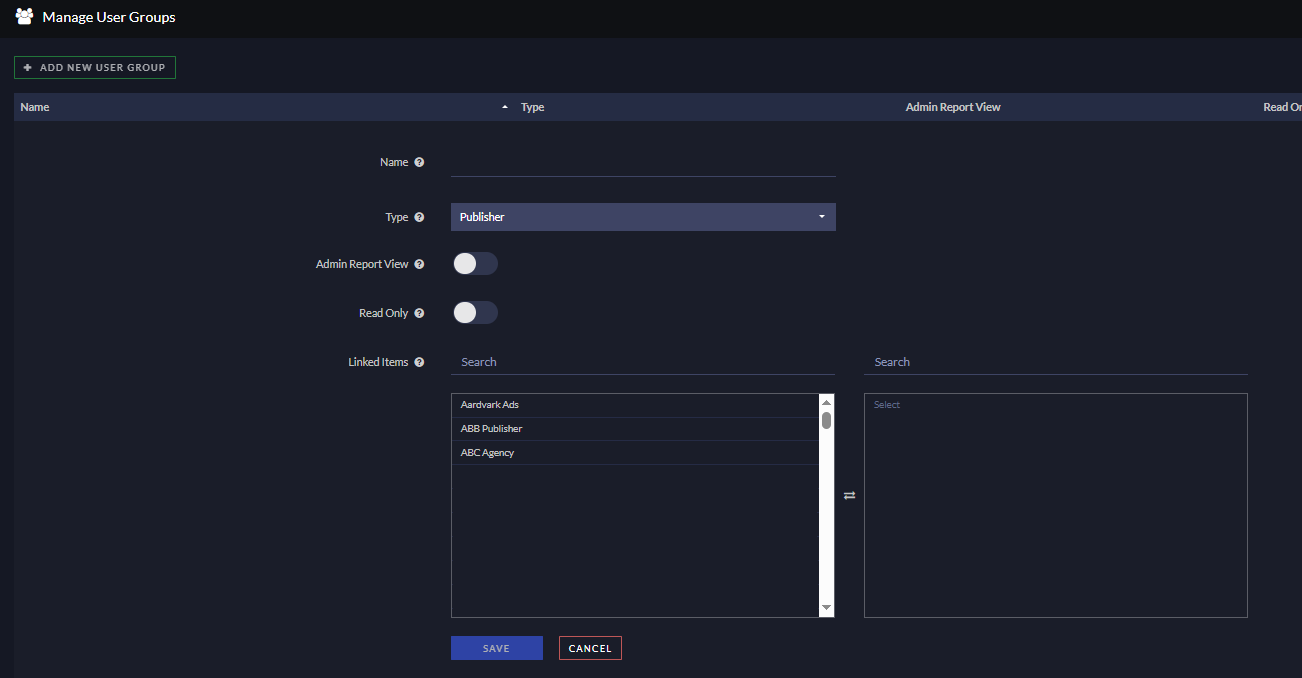1302x678 pixels.
Task: Click the help icon next to Linked Items
Action: pos(419,362)
